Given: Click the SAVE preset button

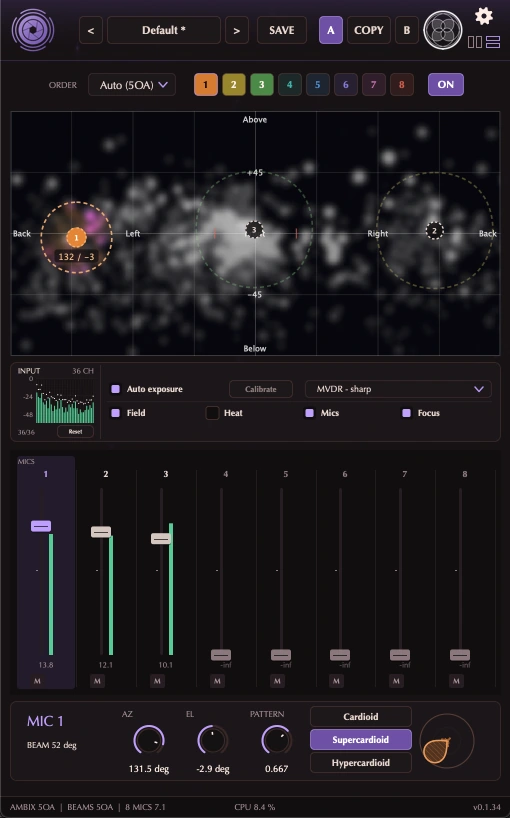Looking at the screenshot, I should [x=282, y=30].
